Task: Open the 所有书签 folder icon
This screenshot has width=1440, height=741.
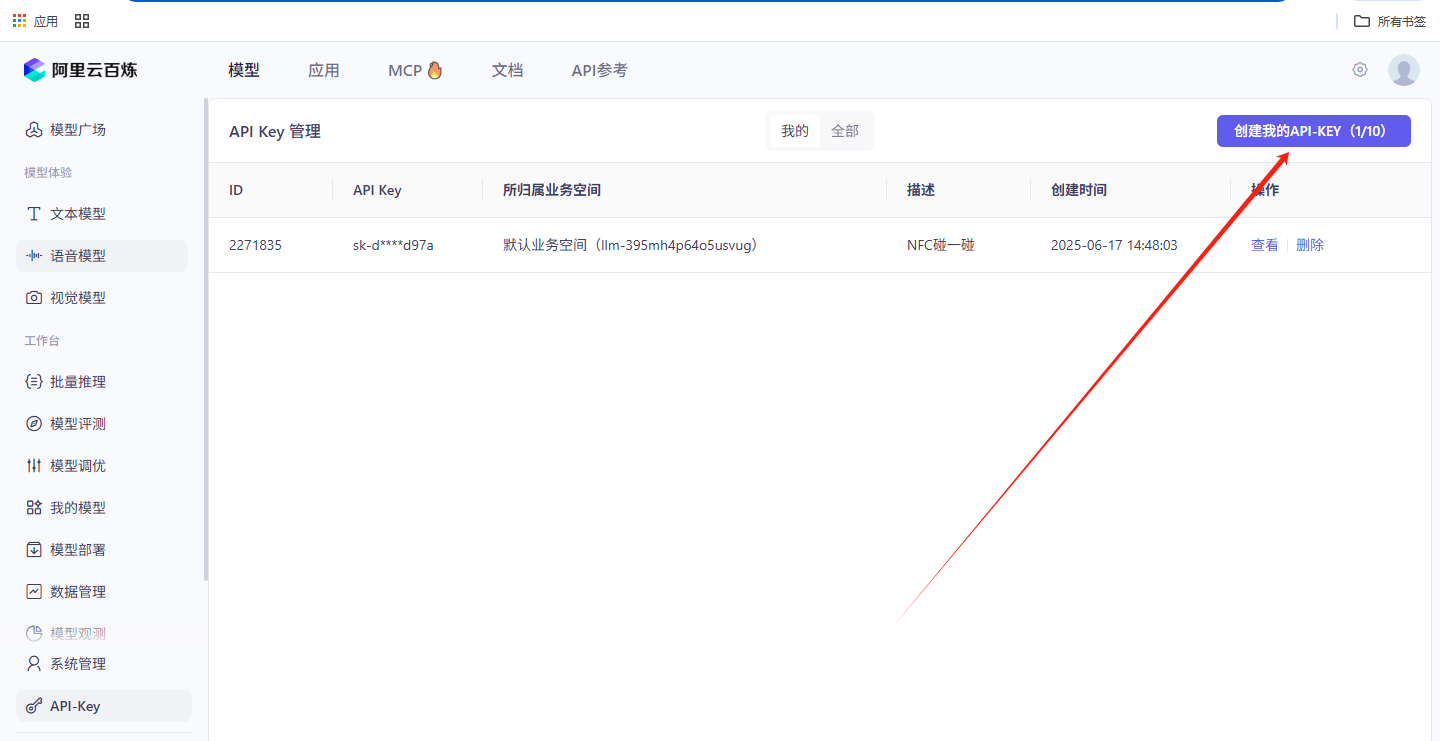Action: [1362, 21]
